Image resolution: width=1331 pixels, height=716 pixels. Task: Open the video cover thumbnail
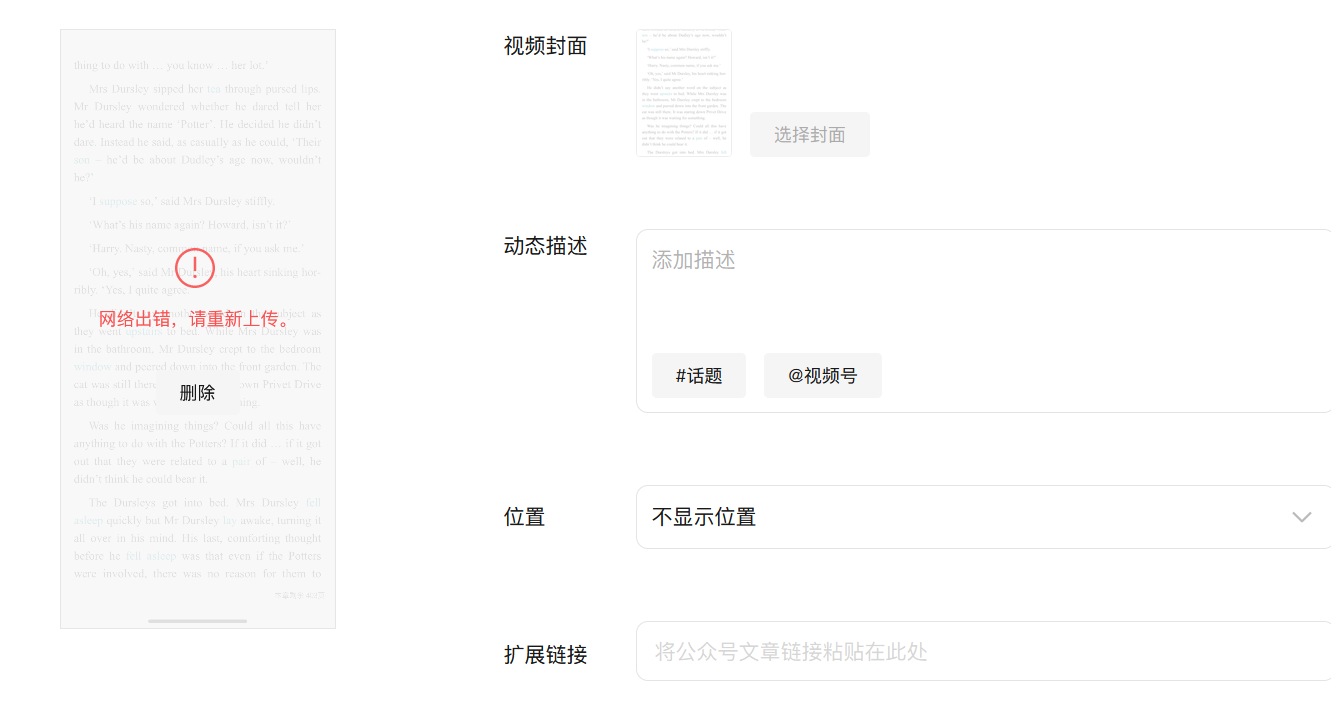pyautogui.click(x=684, y=93)
